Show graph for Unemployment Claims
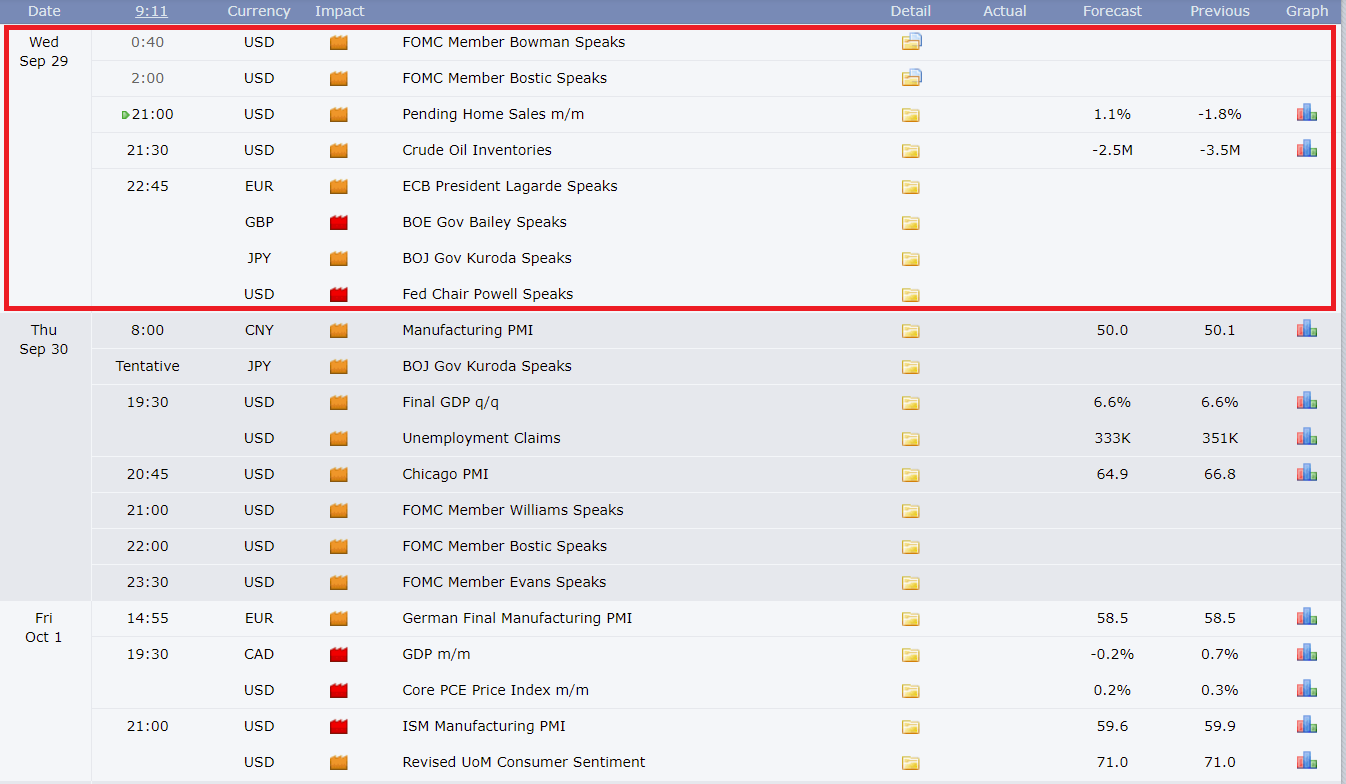1346x784 pixels. [x=1307, y=437]
